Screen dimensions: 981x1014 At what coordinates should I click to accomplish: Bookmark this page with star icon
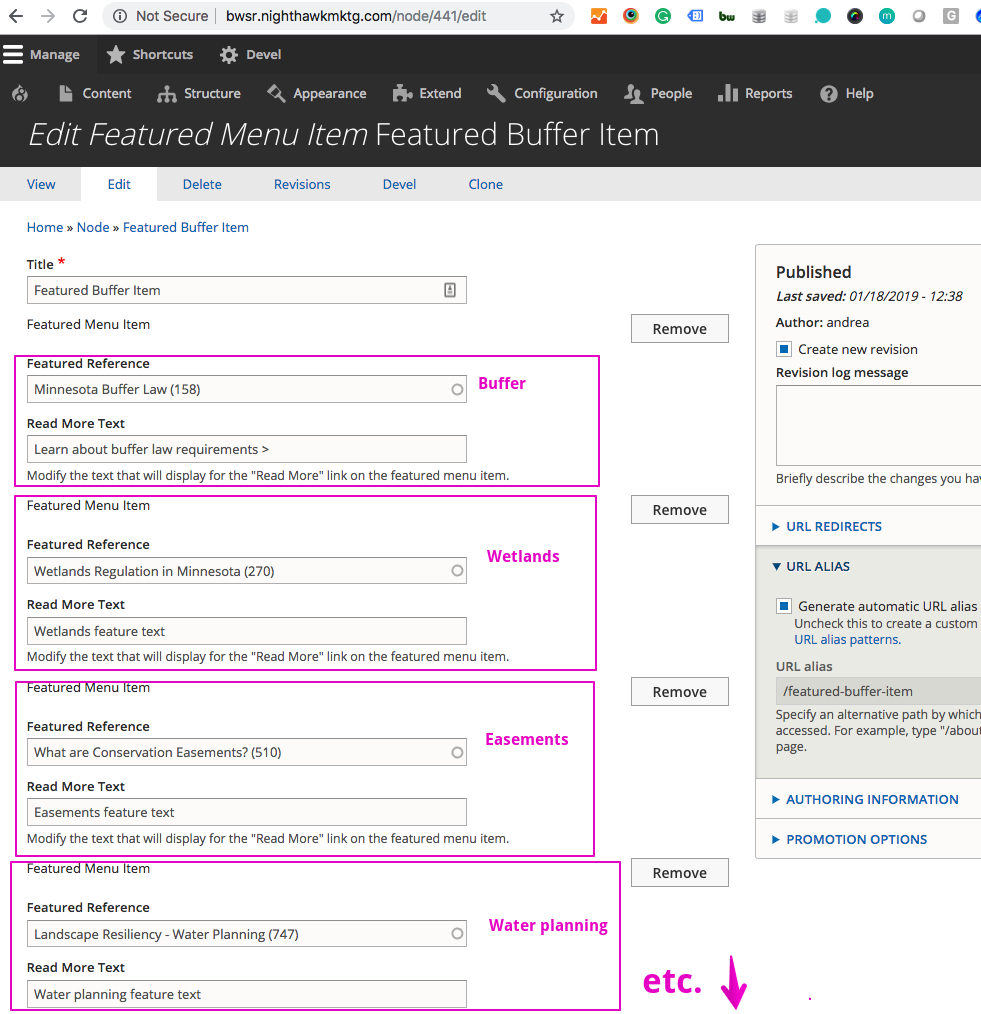tap(557, 16)
